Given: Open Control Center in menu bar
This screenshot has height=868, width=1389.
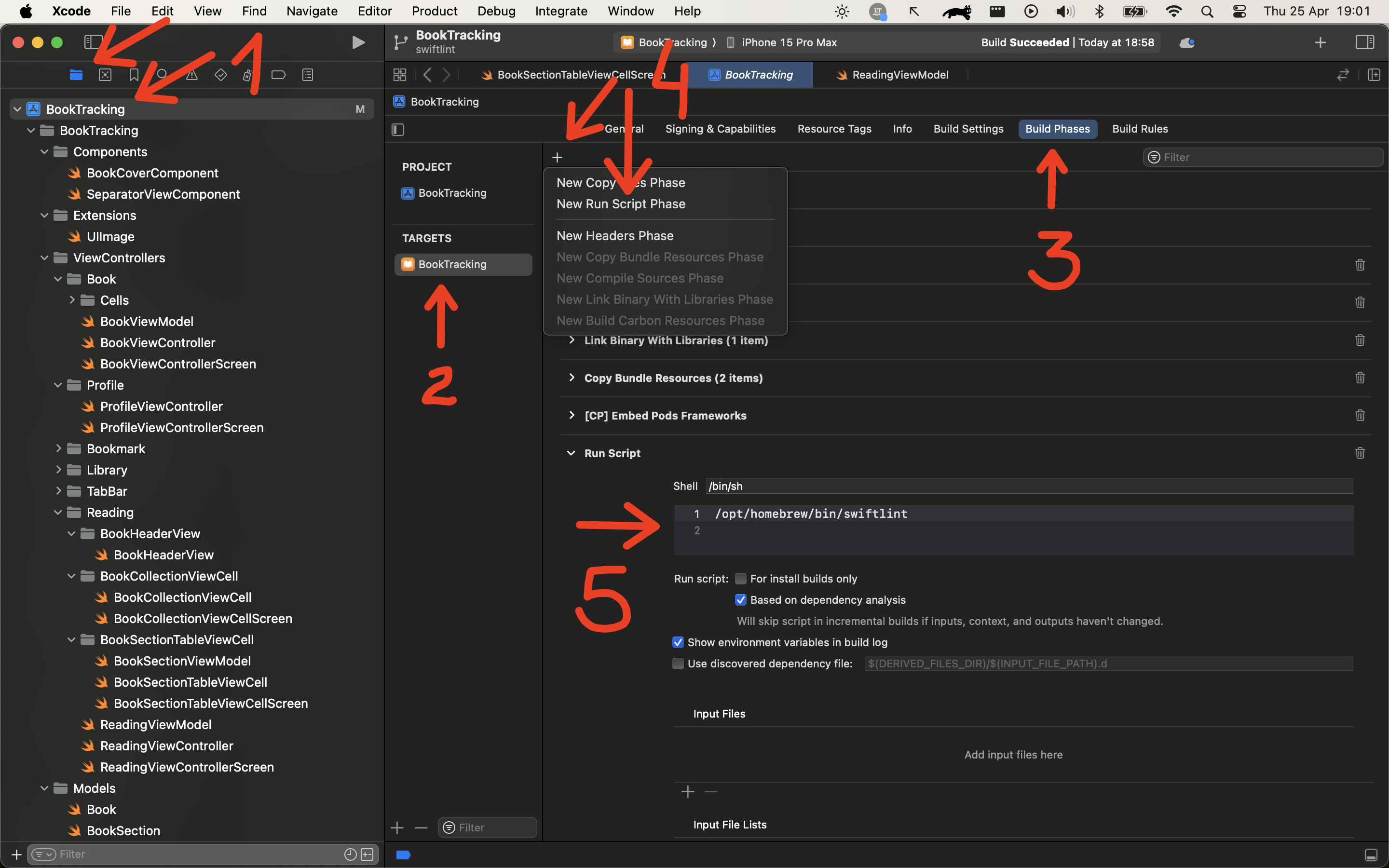Looking at the screenshot, I should (1239, 11).
